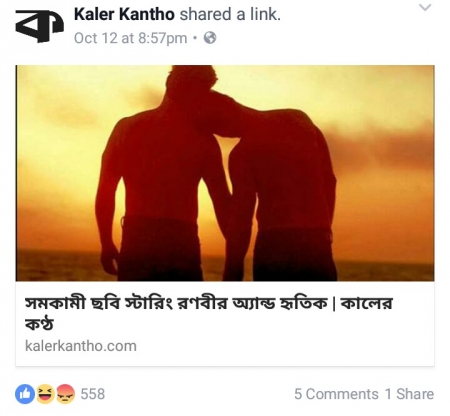The height and width of the screenshot is (416, 450).
Task: Click blank card area beside kalerkantho.com
Action: click(x=283, y=347)
